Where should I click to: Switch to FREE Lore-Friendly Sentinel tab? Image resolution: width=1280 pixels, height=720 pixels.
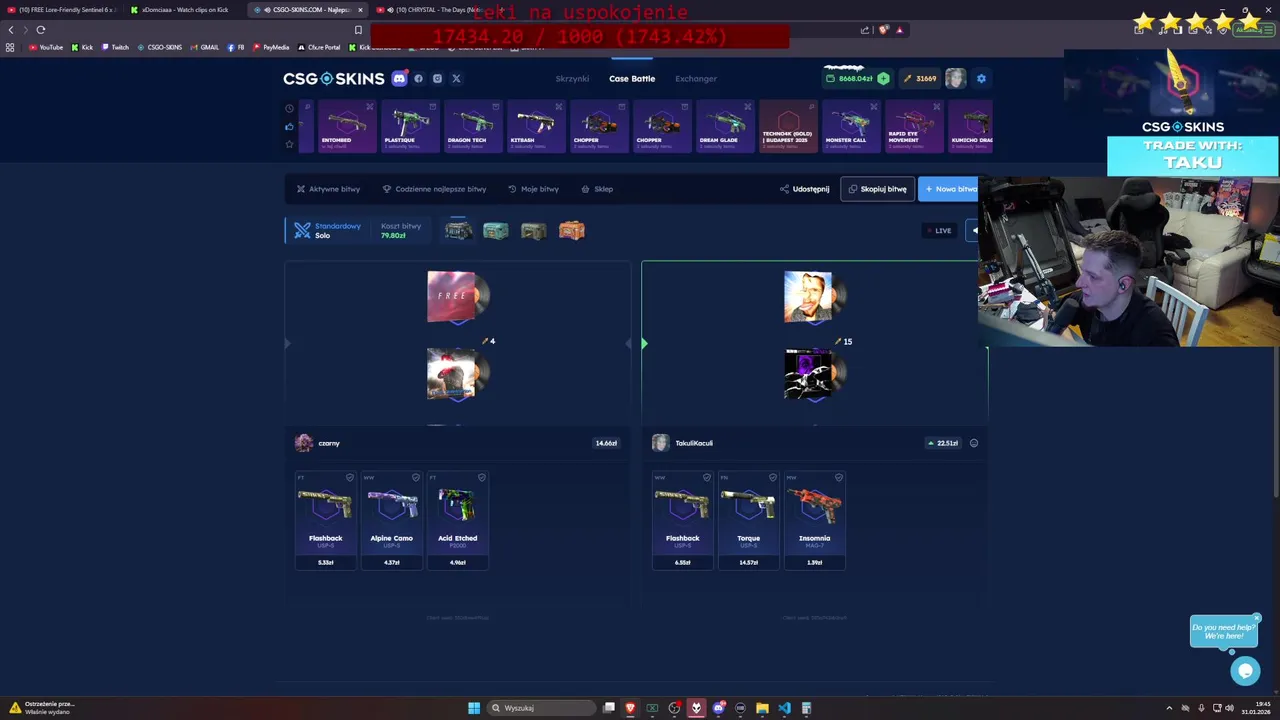click(64, 10)
